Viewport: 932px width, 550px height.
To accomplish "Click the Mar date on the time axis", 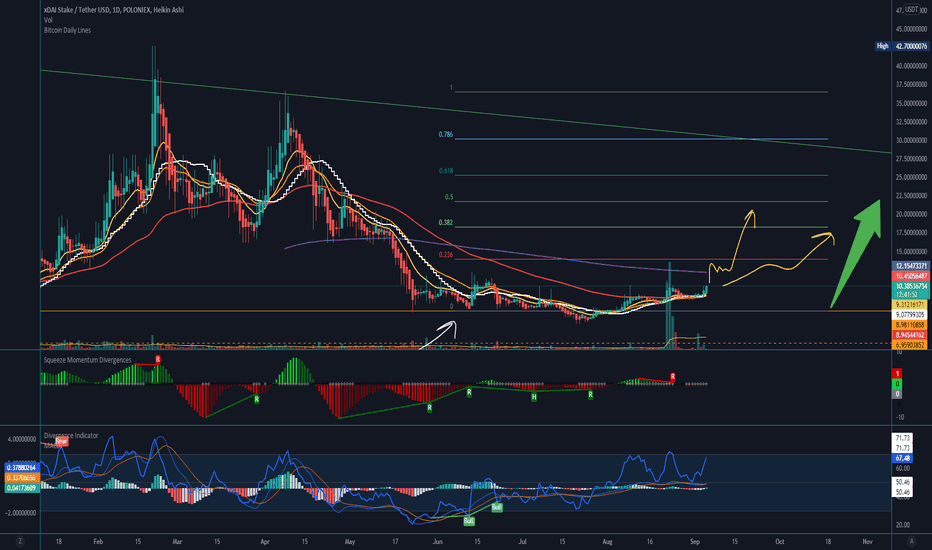I will coord(177,542).
